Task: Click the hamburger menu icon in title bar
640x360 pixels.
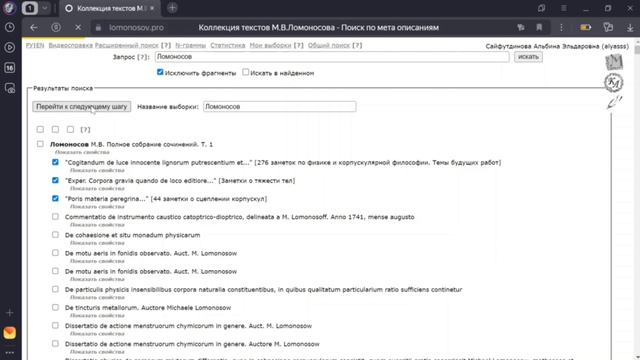Action: point(564,8)
